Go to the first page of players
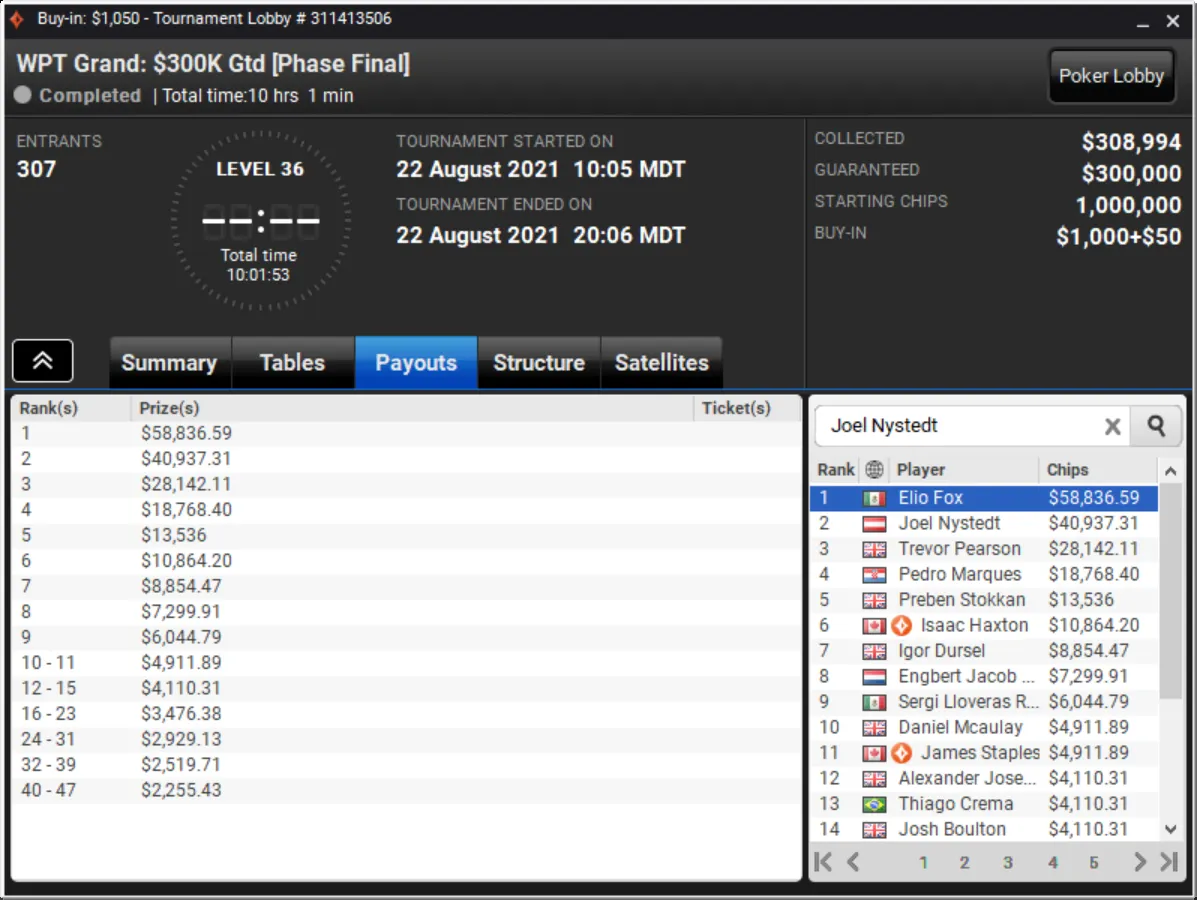The height and width of the screenshot is (900, 1197). click(823, 862)
